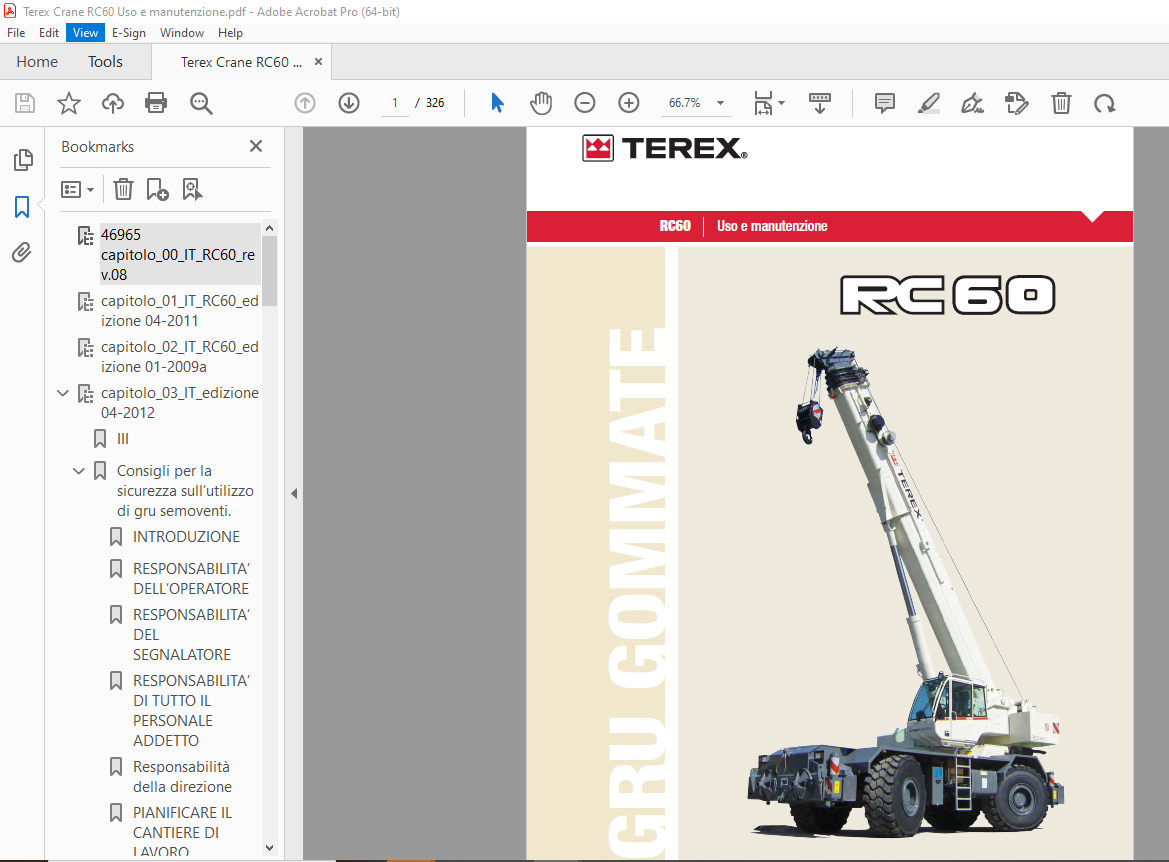
Task: Select the III bookmark
Action: [x=123, y=439]
